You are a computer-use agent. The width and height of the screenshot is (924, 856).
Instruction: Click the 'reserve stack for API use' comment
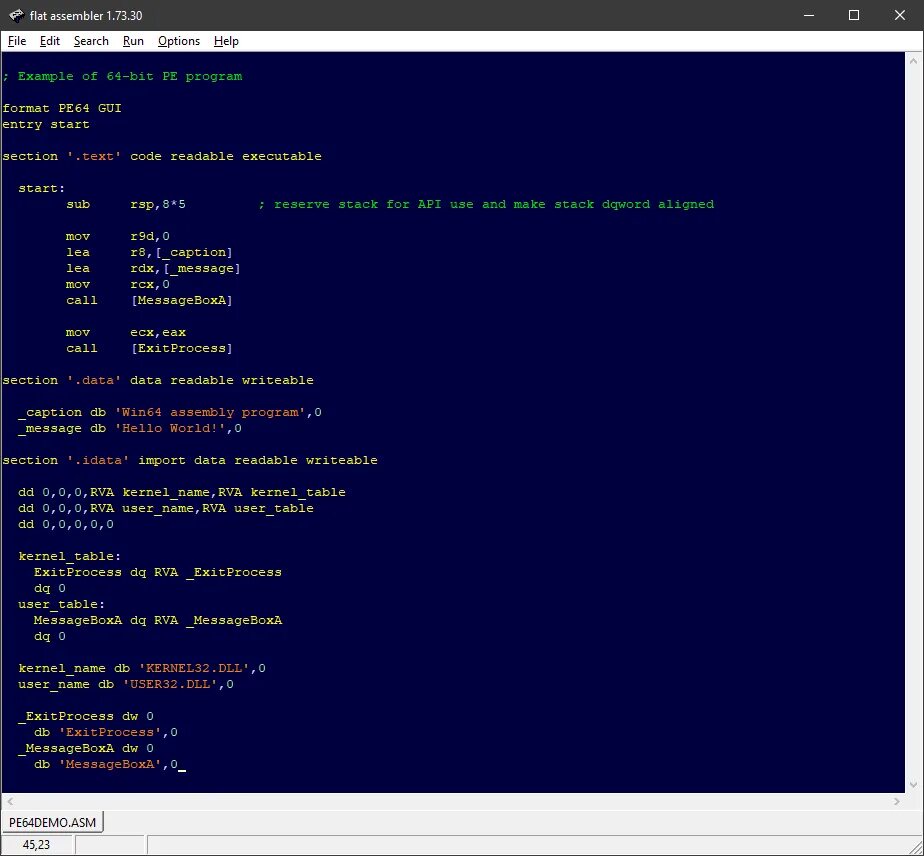(486, 204)
